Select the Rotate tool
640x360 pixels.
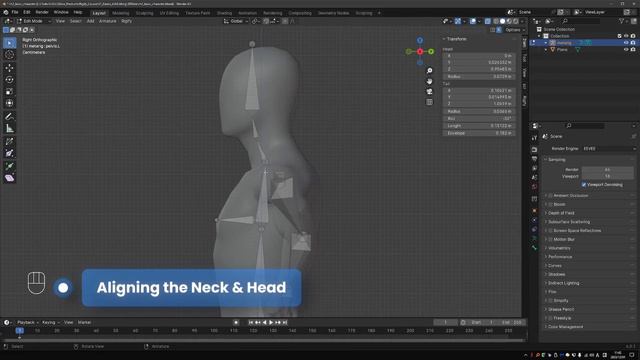(x=10, y=80)
